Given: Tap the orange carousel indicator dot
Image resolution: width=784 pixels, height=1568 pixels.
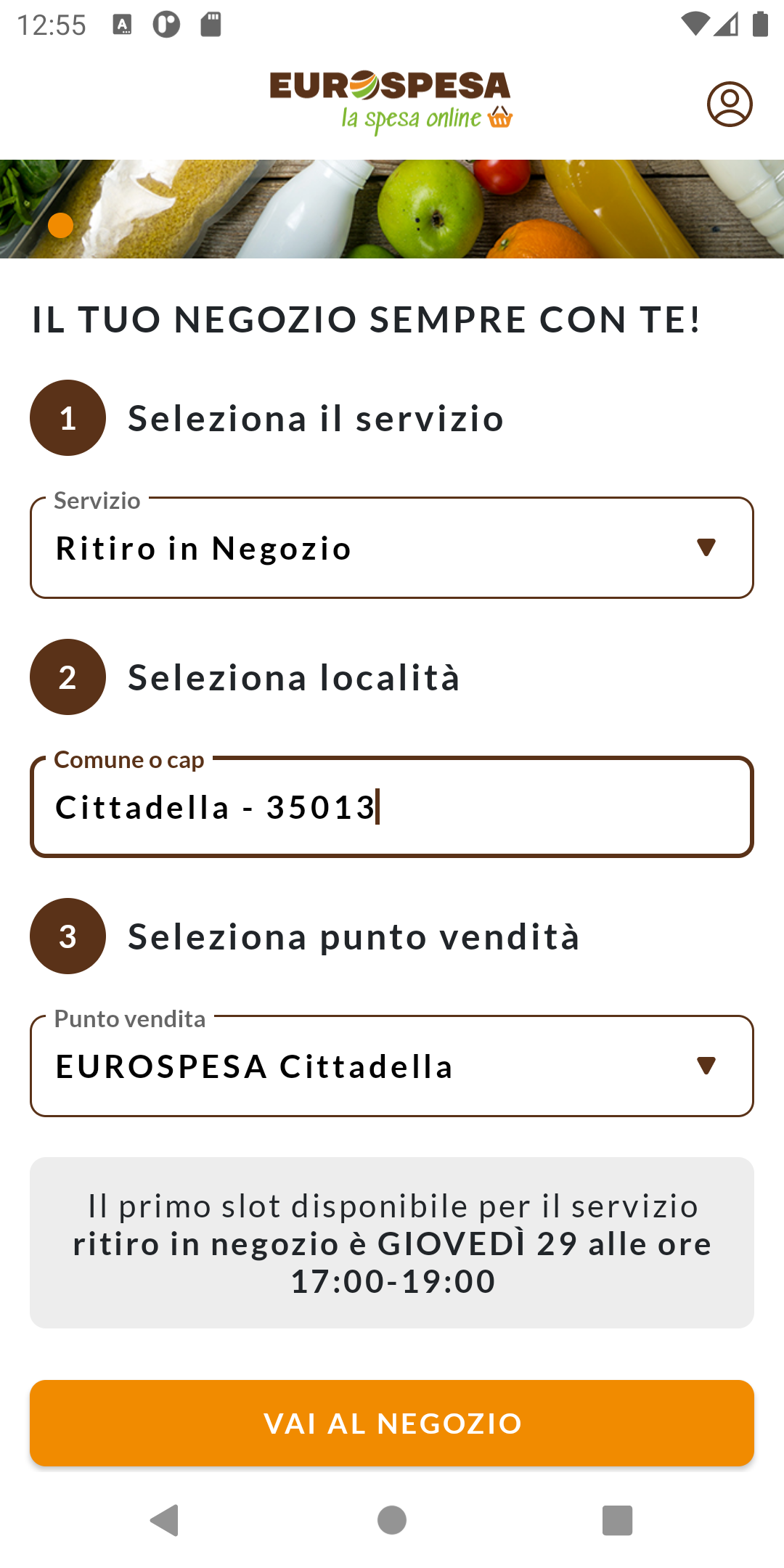Looking at the screenshot, I should (x=60, y=226).
